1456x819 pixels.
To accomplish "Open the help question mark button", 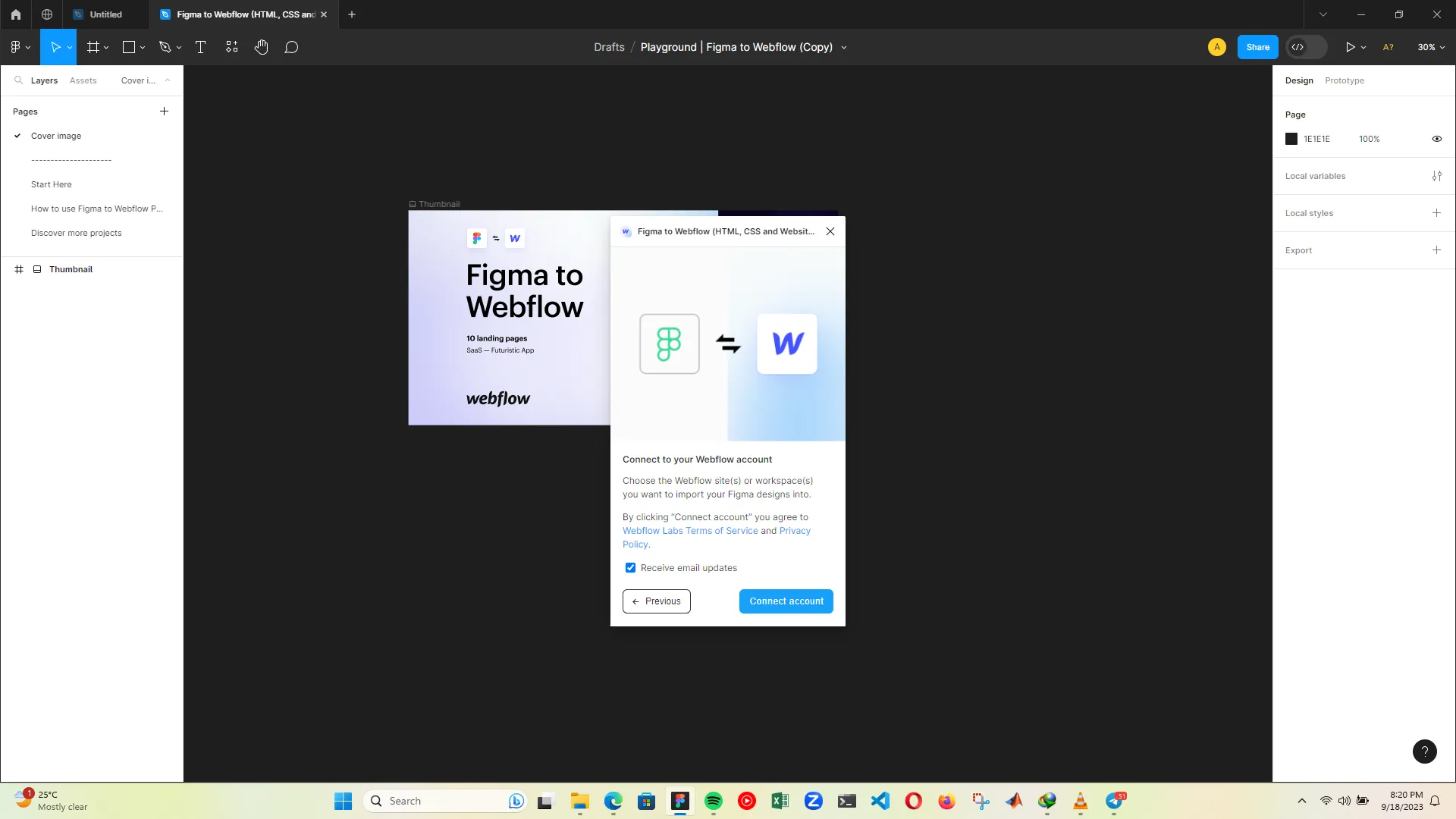I will [x=1424, y=752].
